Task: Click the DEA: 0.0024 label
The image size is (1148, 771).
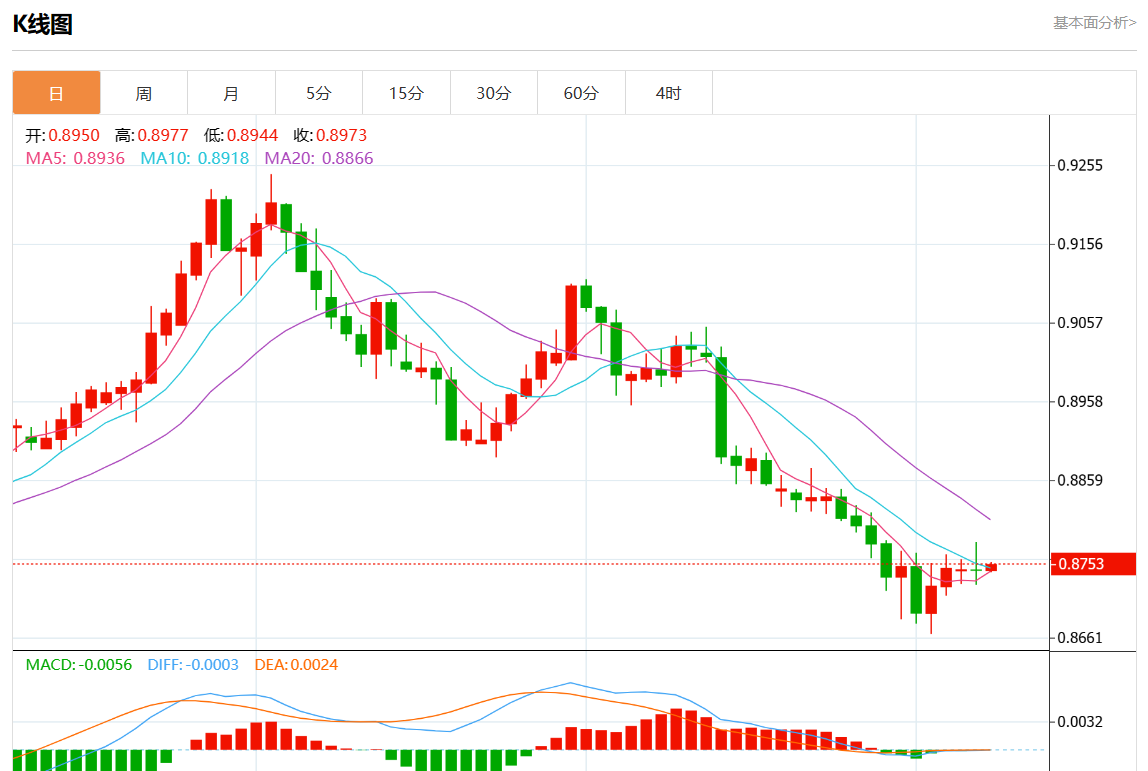Action: point(297,665)
